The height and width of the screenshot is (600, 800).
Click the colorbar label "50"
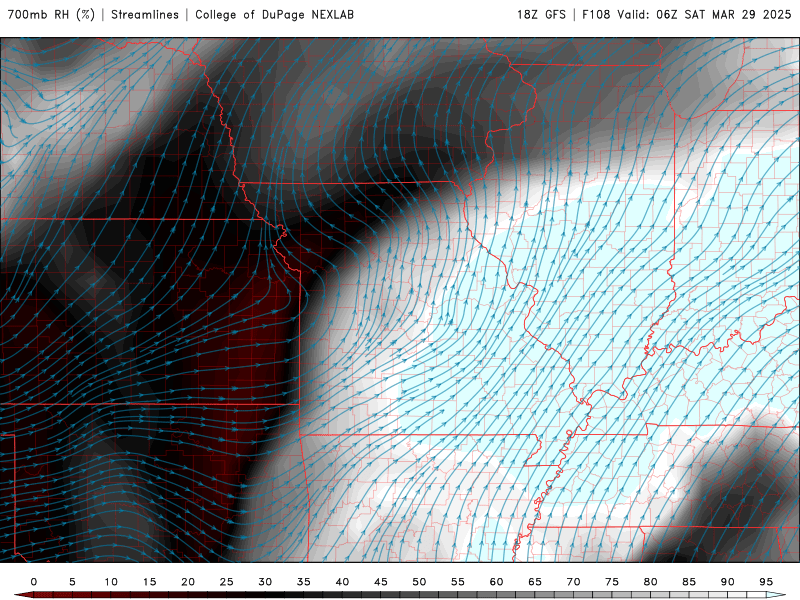419,582
